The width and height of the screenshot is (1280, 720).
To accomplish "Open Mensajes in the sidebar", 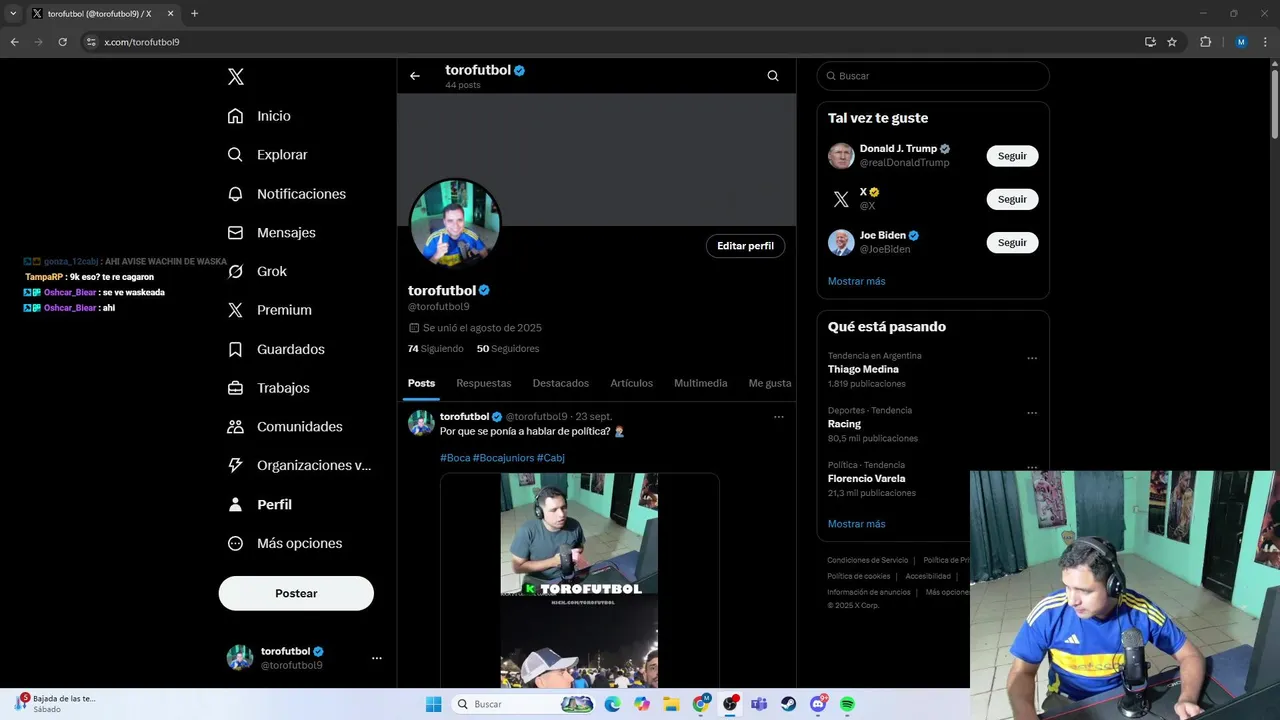I will point(271,232).
